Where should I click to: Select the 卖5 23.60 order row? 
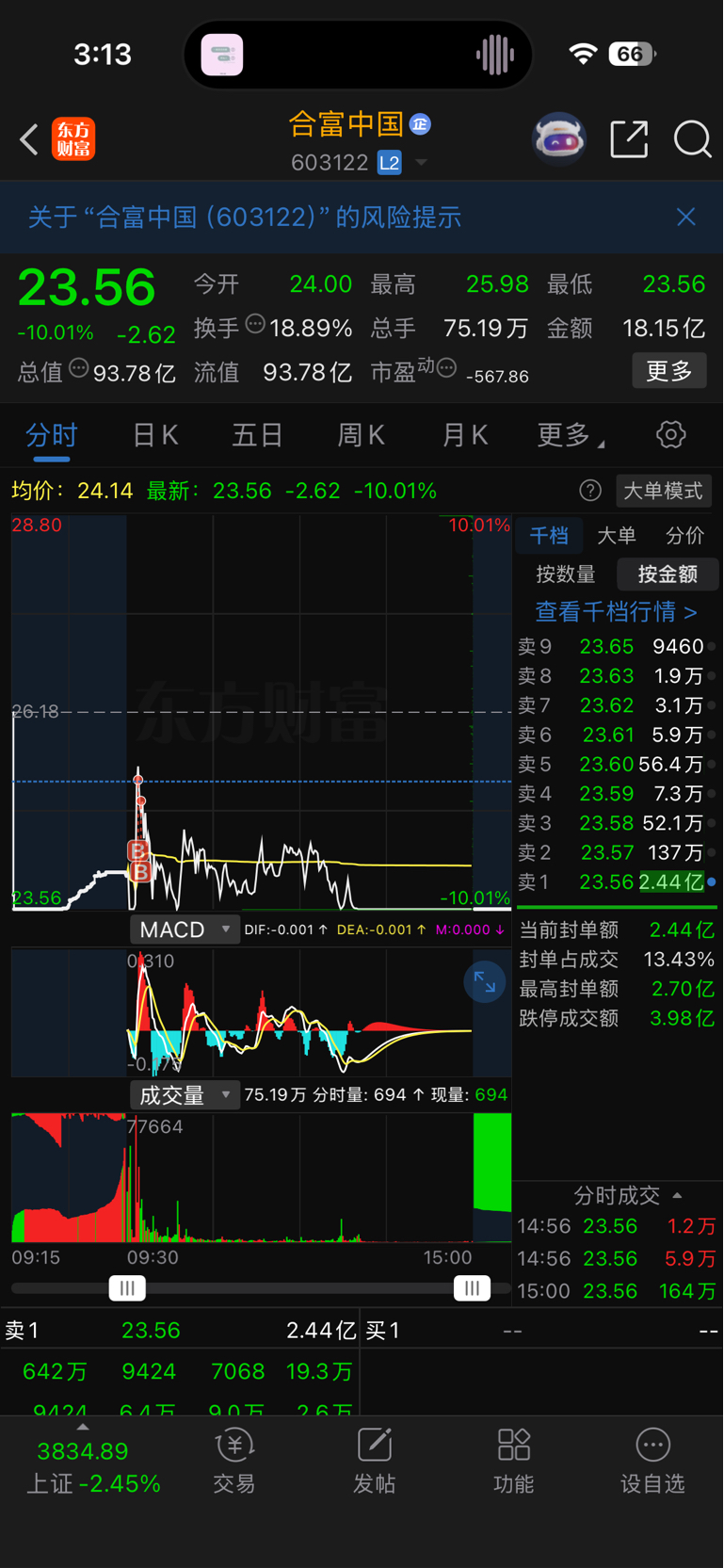coord(617,764)
